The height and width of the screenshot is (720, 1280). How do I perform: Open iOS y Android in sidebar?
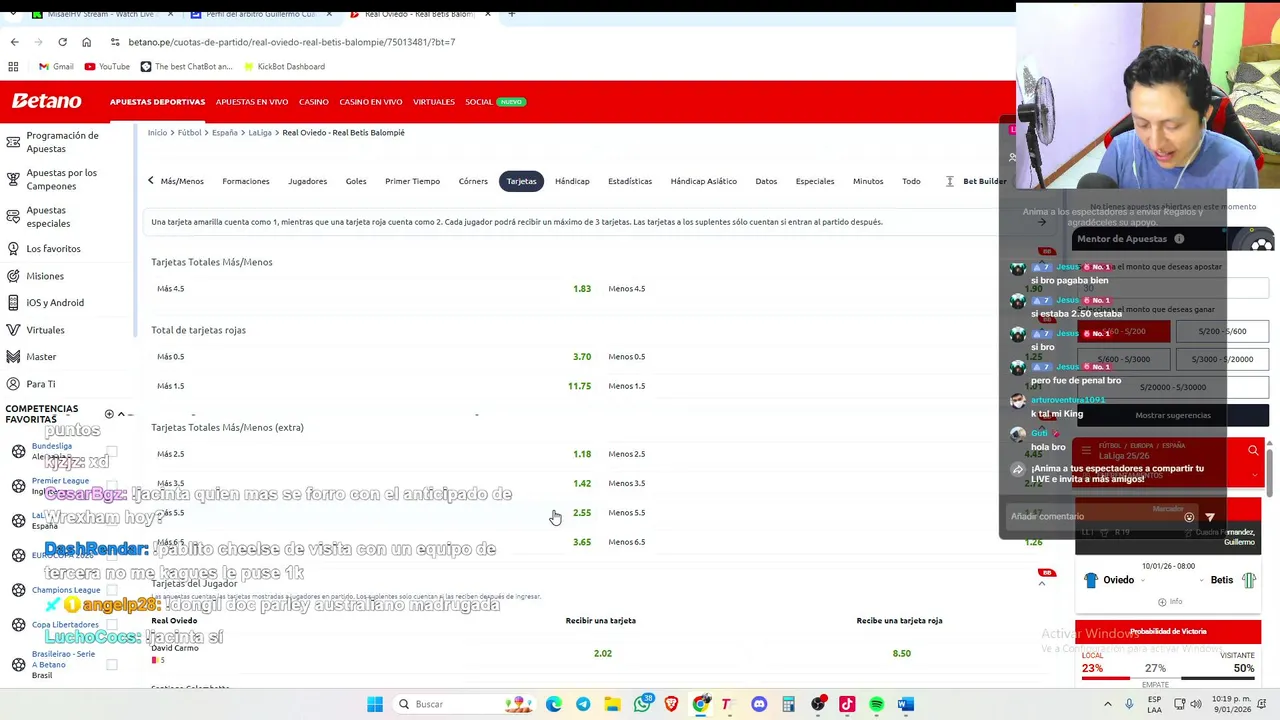click(55, 302)
